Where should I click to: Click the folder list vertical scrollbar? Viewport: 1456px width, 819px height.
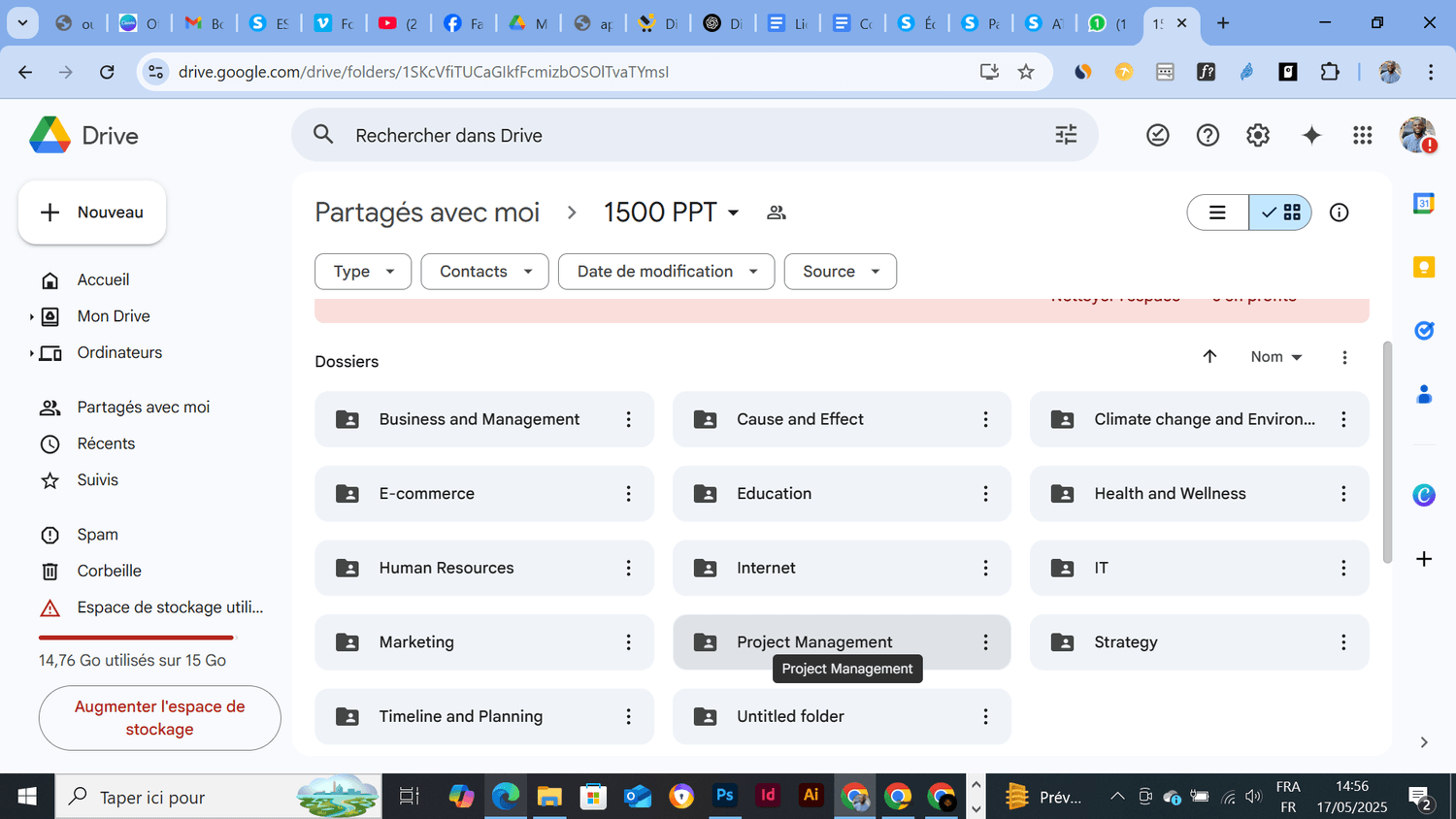coord(1387,452)
